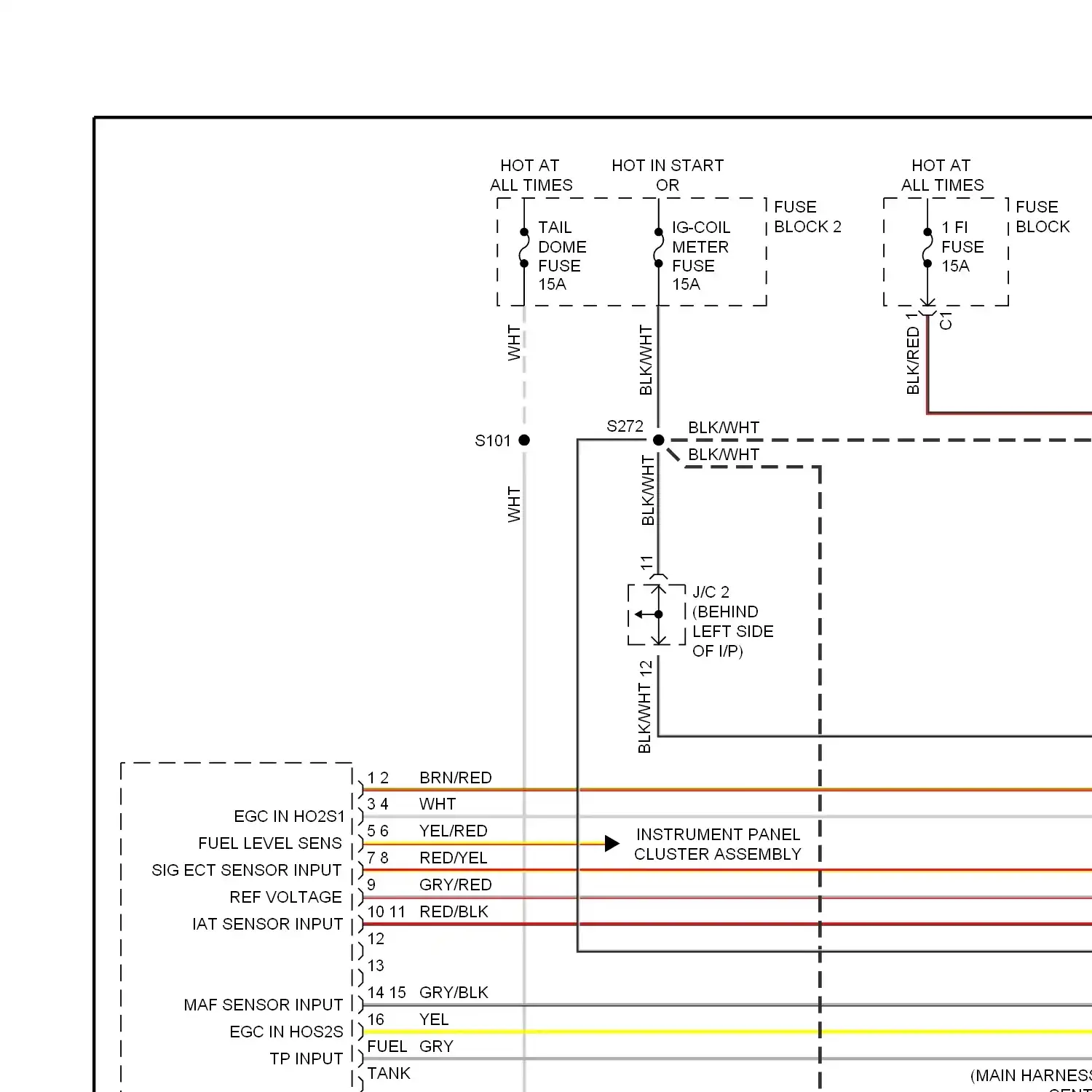Select the YEL label beside pin 16
Screen dimensions: 1092x1092
[x=434, y=1020]
